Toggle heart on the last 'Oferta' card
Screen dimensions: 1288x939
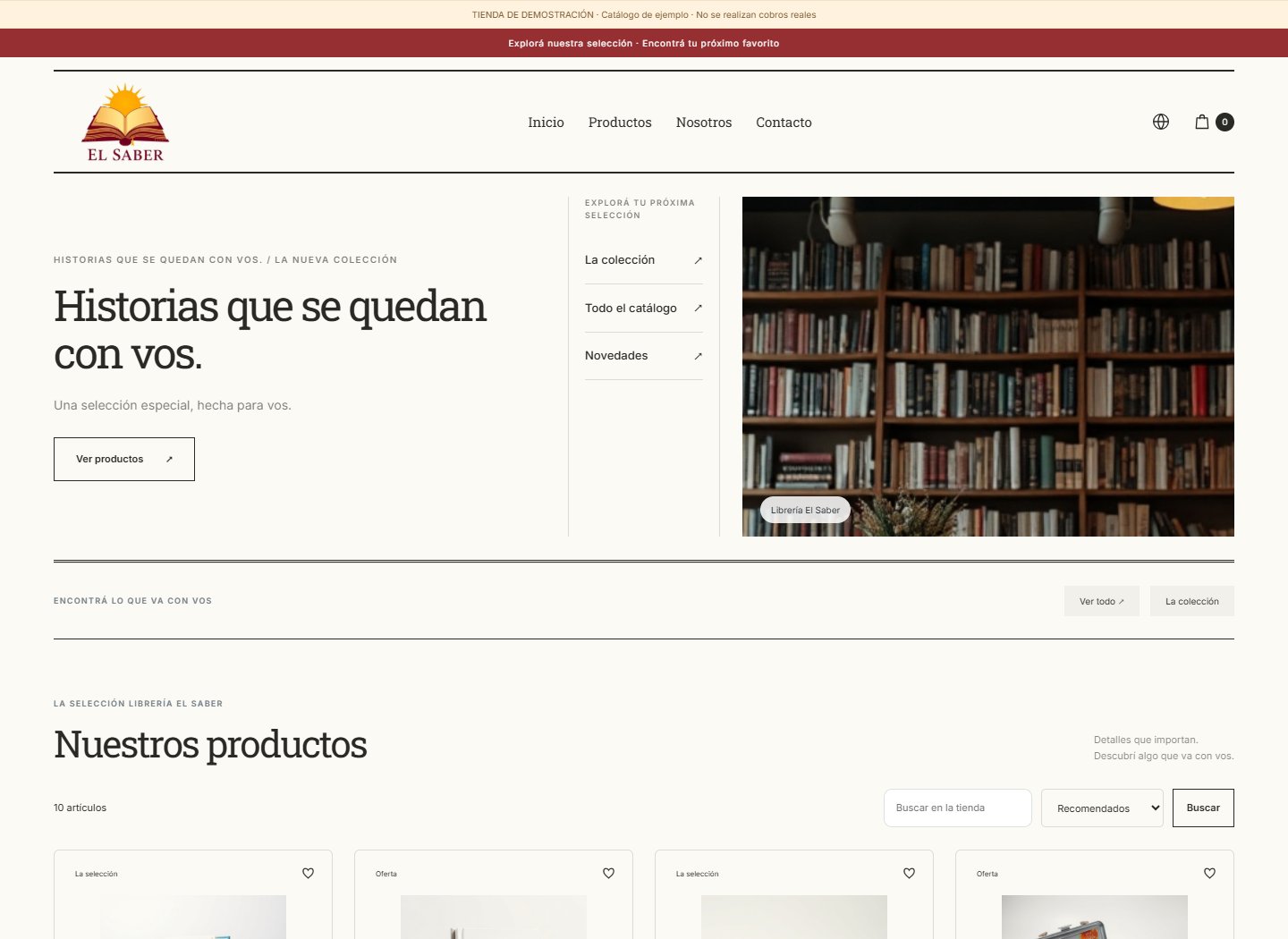point(1209,873)
